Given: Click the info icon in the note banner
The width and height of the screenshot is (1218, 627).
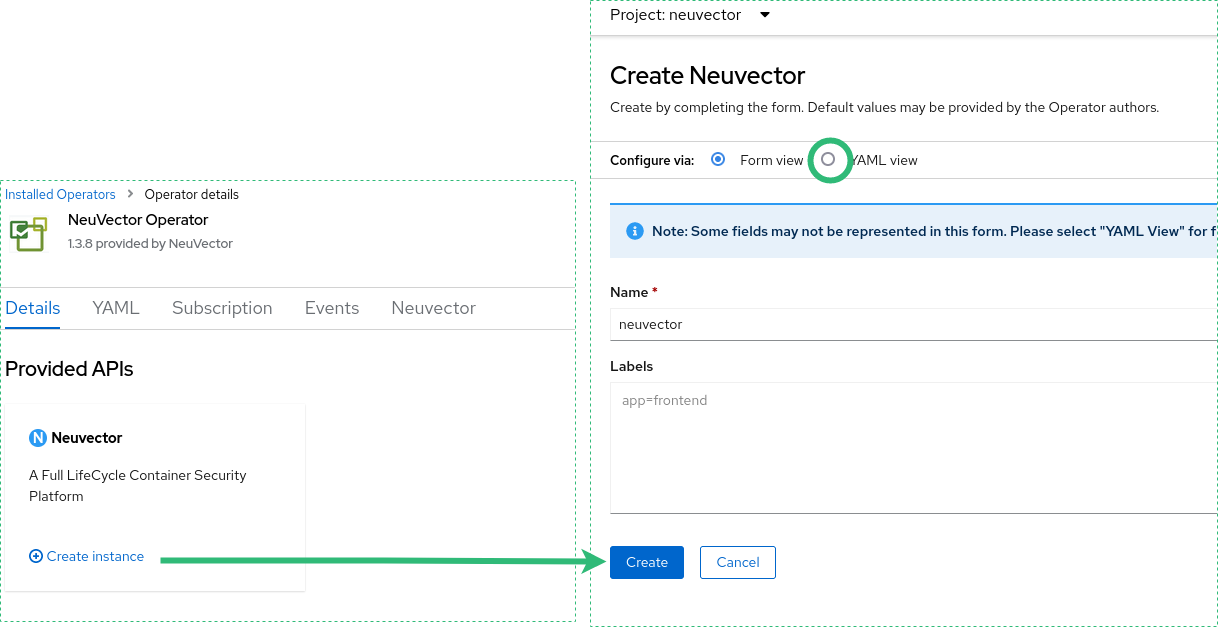Looking at the screenshot, I should point(634,231).
